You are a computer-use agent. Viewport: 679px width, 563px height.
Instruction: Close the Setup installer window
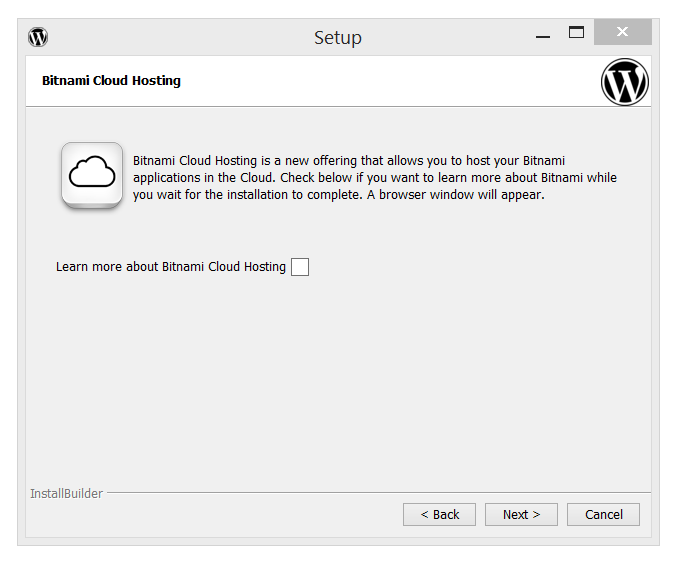click(x=622, y=32)
